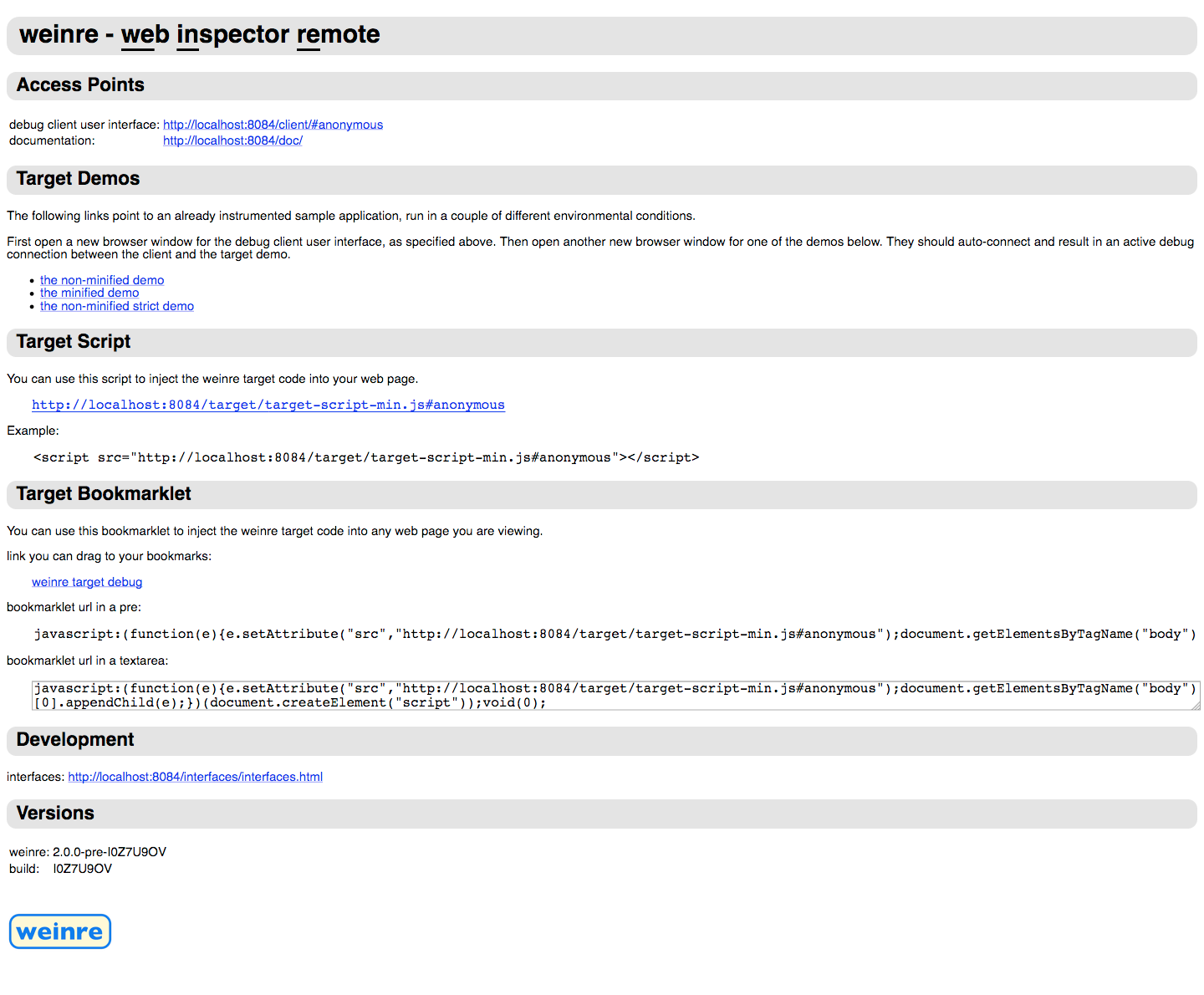The height and width of the screenshot is (995, 1204).
Task: Open the debug client user interface link
Action: (273, 125)
